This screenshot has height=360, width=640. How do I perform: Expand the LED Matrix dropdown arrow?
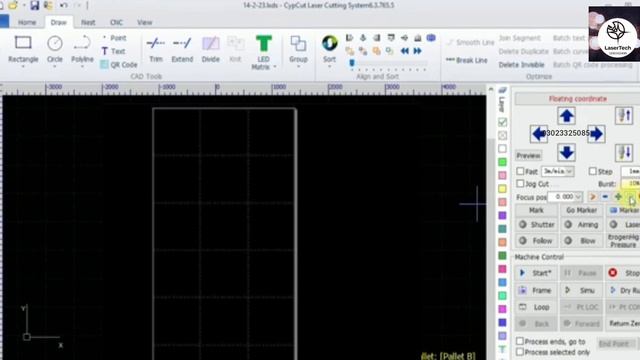[275, 67]
